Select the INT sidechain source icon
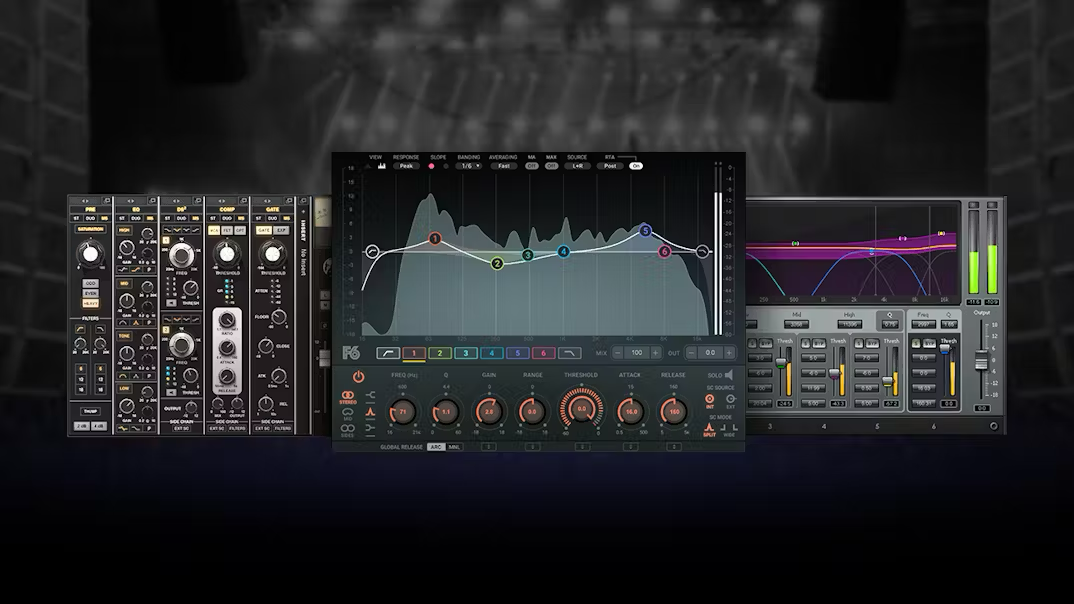The height and width of the screenshot is (604, 1074). 710,400
